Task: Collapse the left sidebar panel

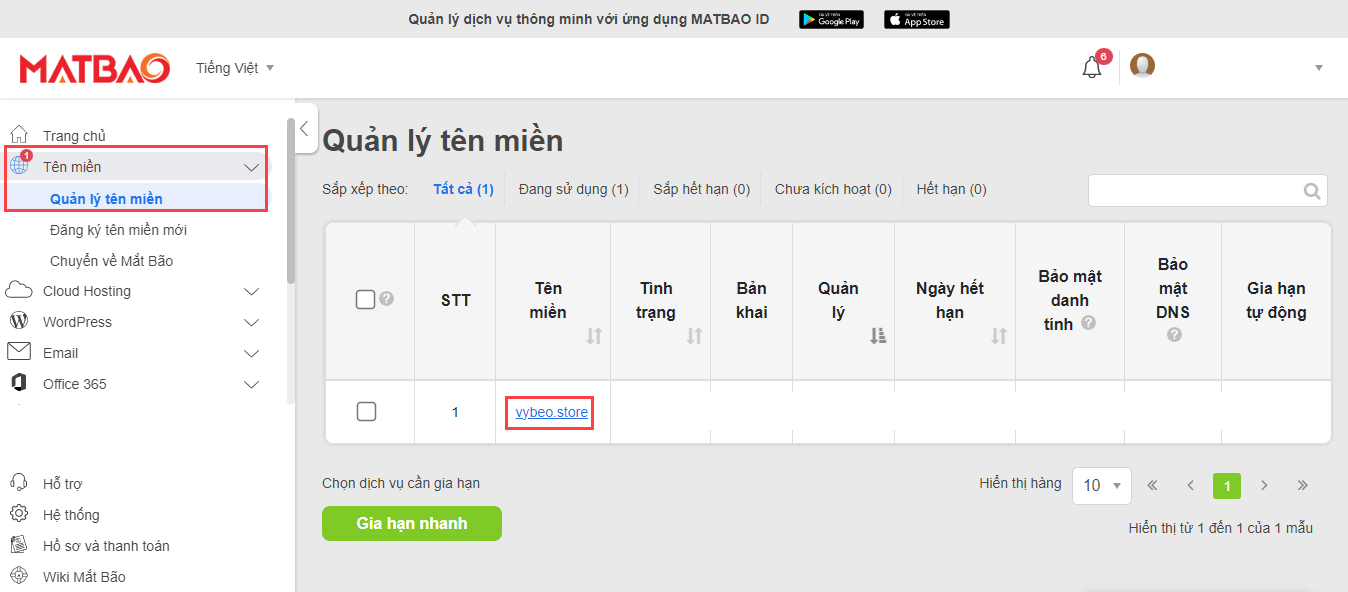Action: tap(307, 128)
